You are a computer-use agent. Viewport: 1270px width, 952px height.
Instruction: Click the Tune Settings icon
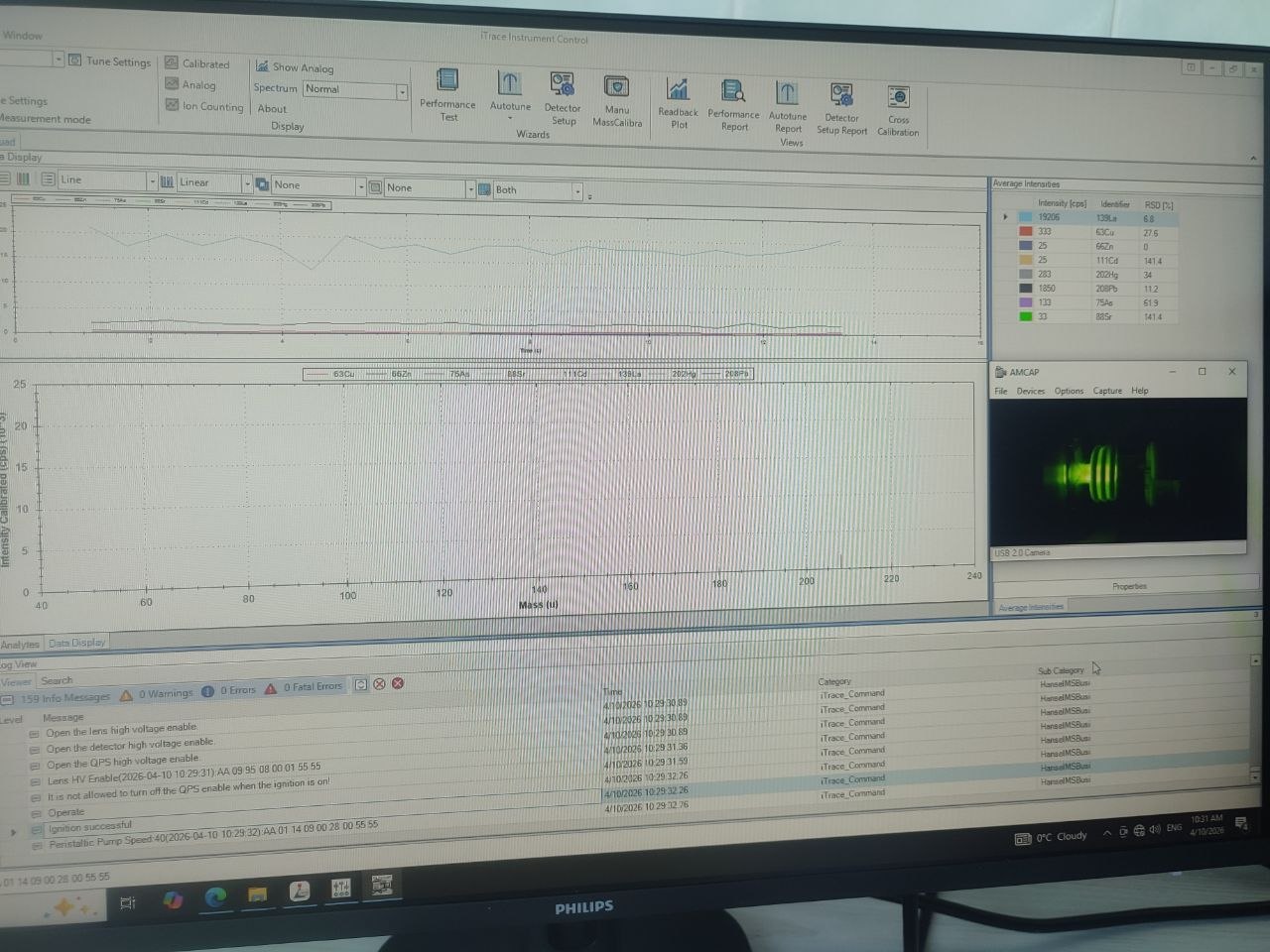pos(75,60)
